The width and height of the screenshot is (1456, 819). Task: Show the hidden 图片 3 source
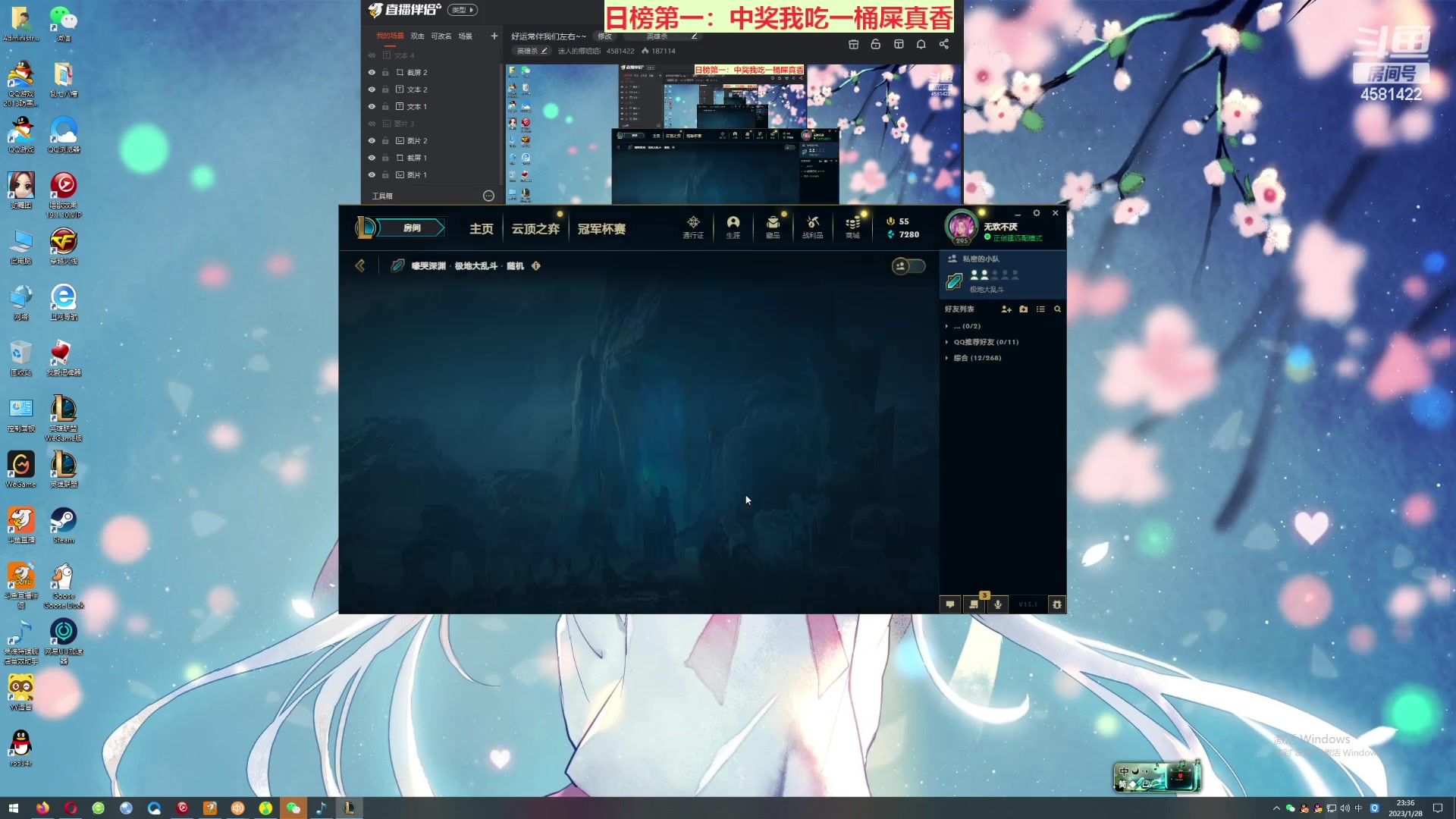tap(372, 124)
